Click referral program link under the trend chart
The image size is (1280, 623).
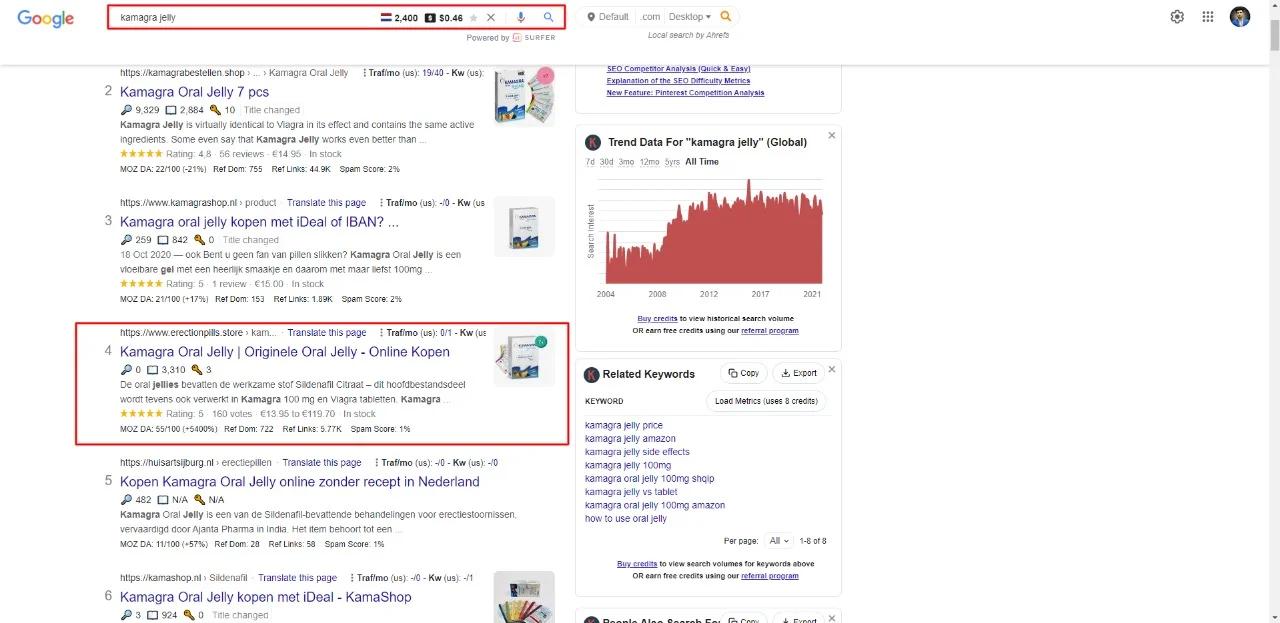pyautogui.click(x=771, y=330)
